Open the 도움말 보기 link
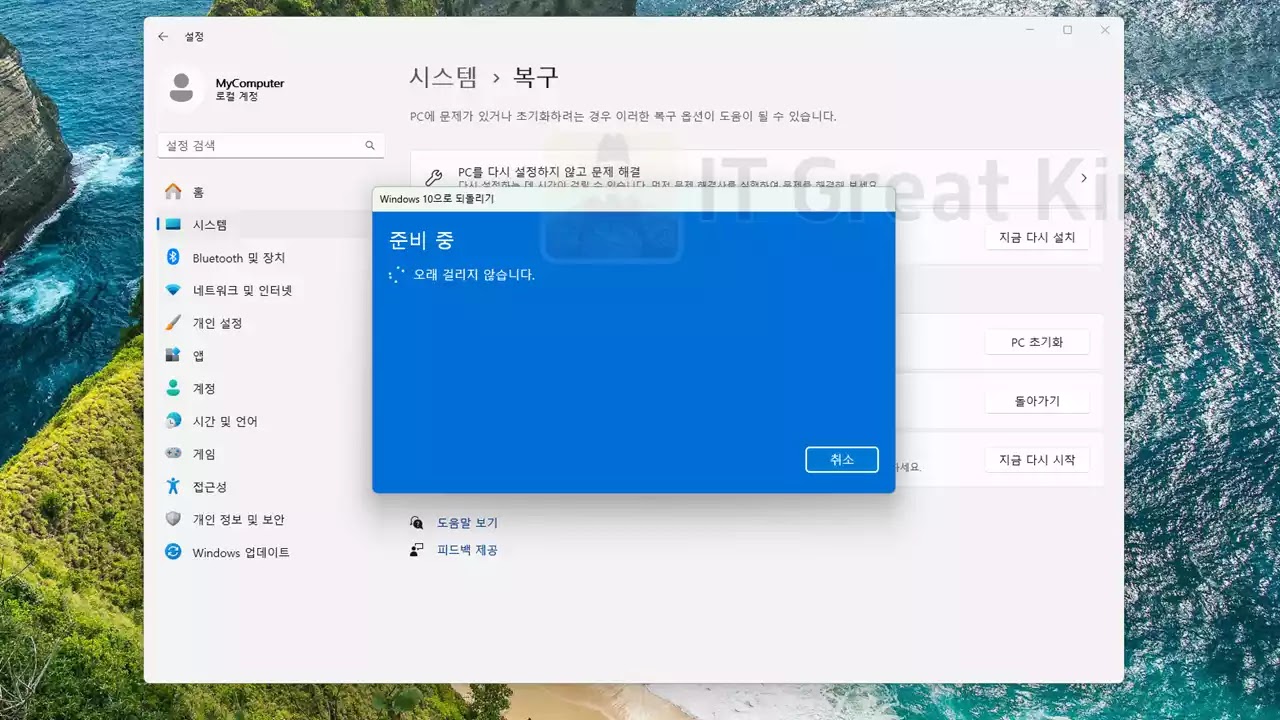This screenshot has width=1280, height=720. tap(467, 523)
